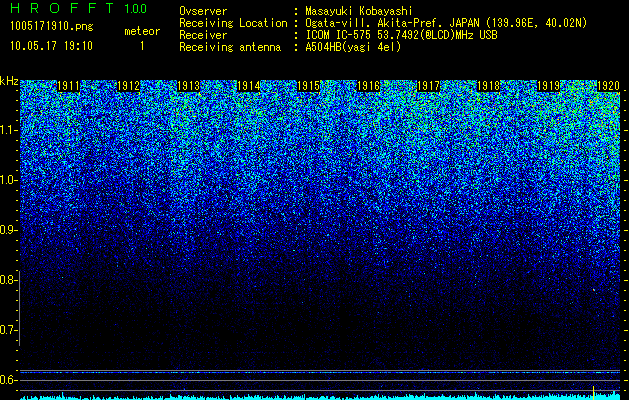The width and height of the screenshot is (629, 400).
Task: Click the 1911 time marker
Action: [69, 86]
